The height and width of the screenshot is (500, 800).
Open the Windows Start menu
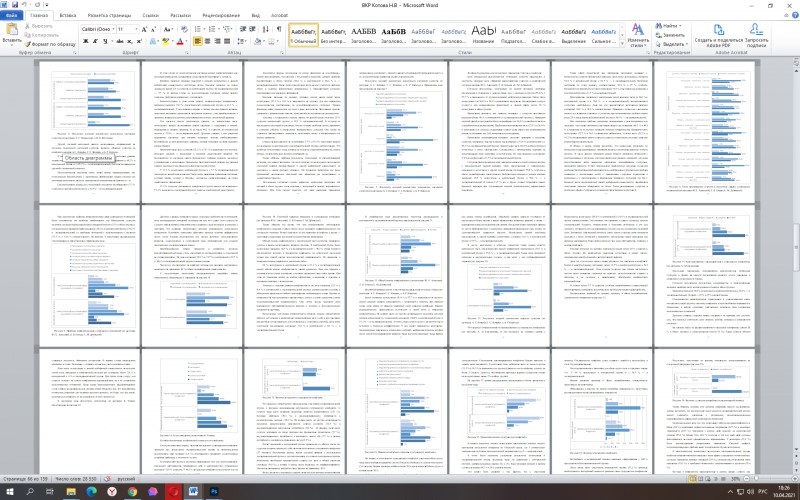[10, 492]
